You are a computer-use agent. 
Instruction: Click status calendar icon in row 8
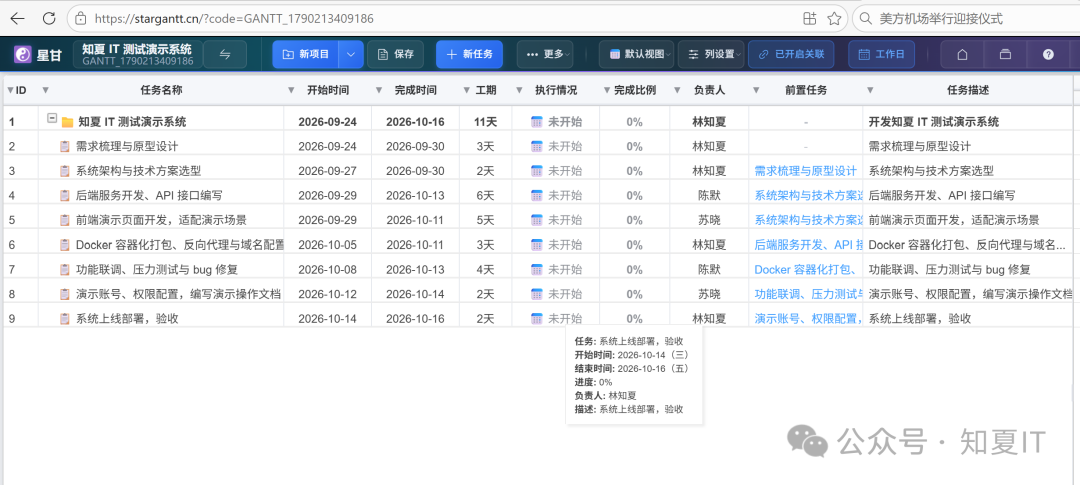point(537,294)
